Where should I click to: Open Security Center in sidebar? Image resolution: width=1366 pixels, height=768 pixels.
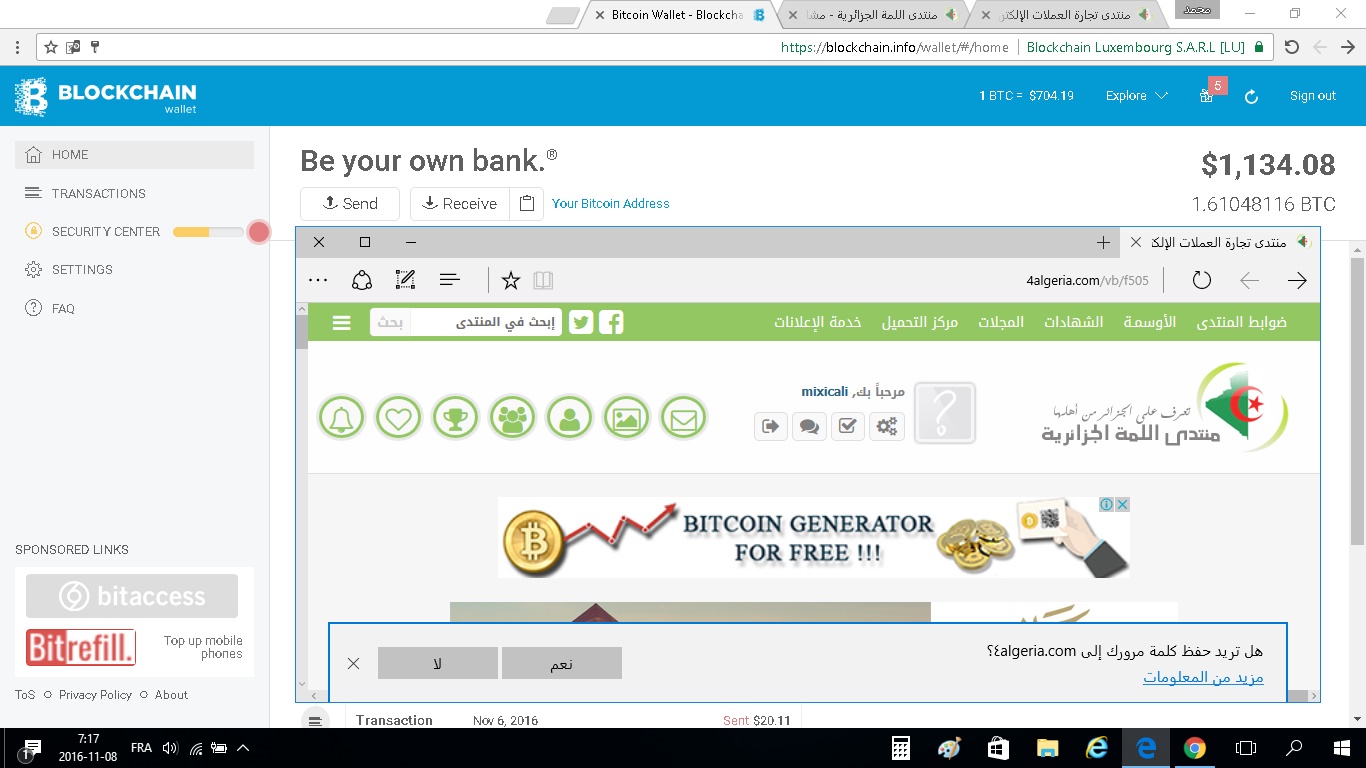pos(106,232)
